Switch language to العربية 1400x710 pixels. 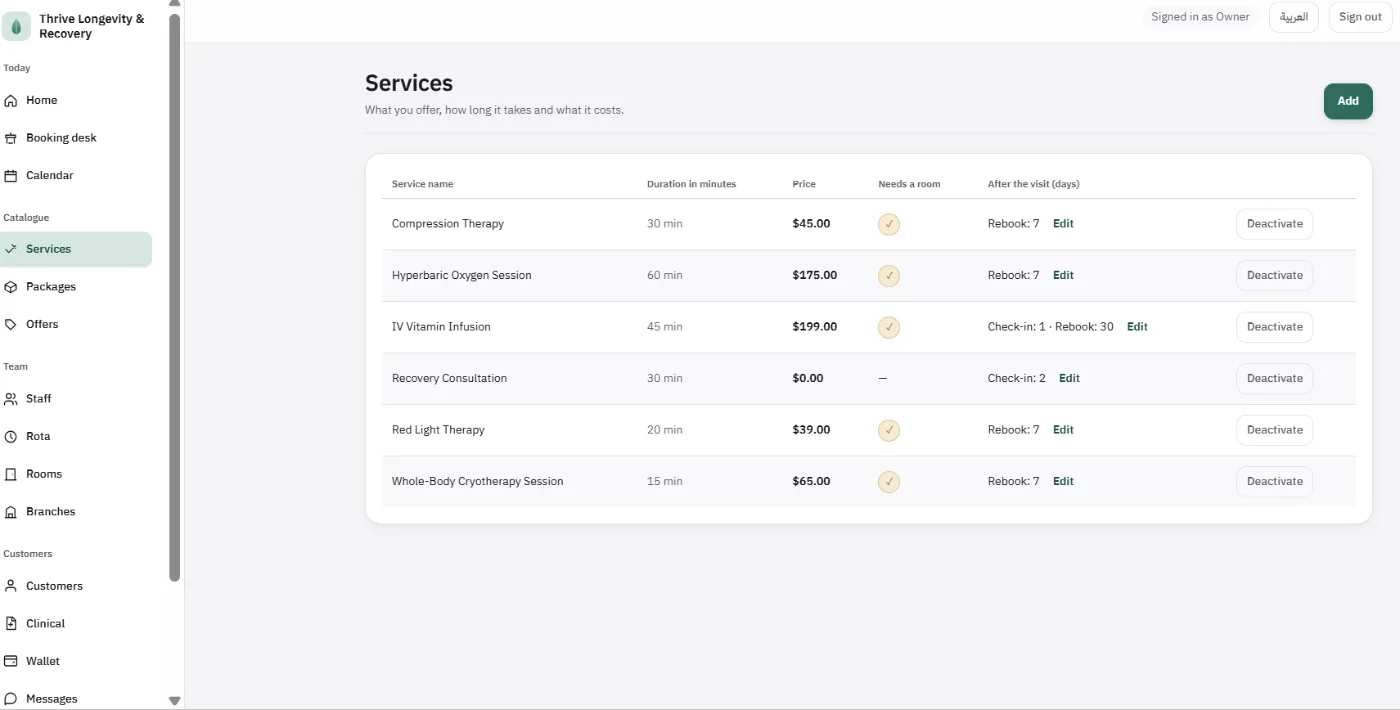click(1294, 17)
